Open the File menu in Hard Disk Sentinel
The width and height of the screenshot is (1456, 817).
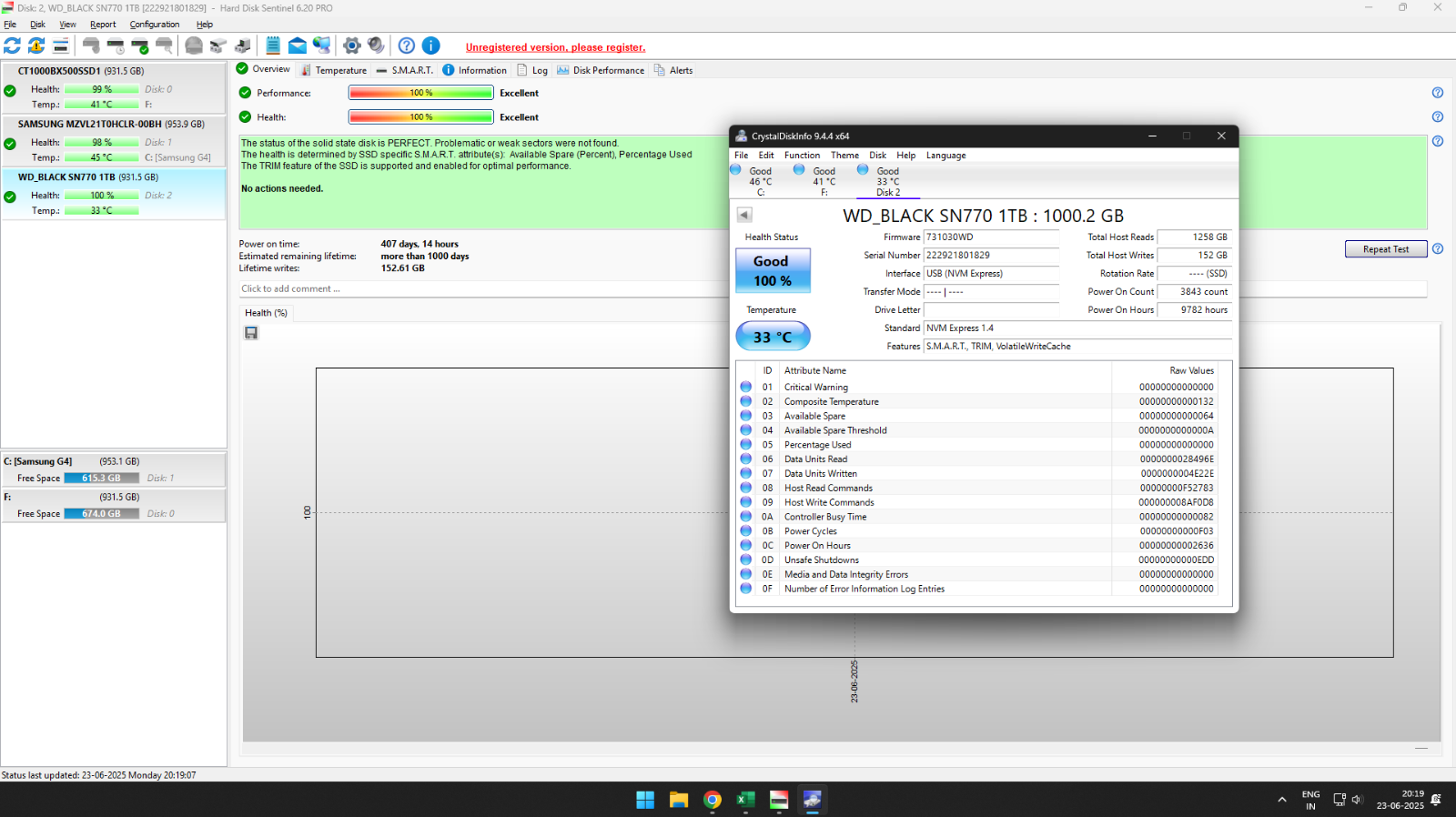10,25
